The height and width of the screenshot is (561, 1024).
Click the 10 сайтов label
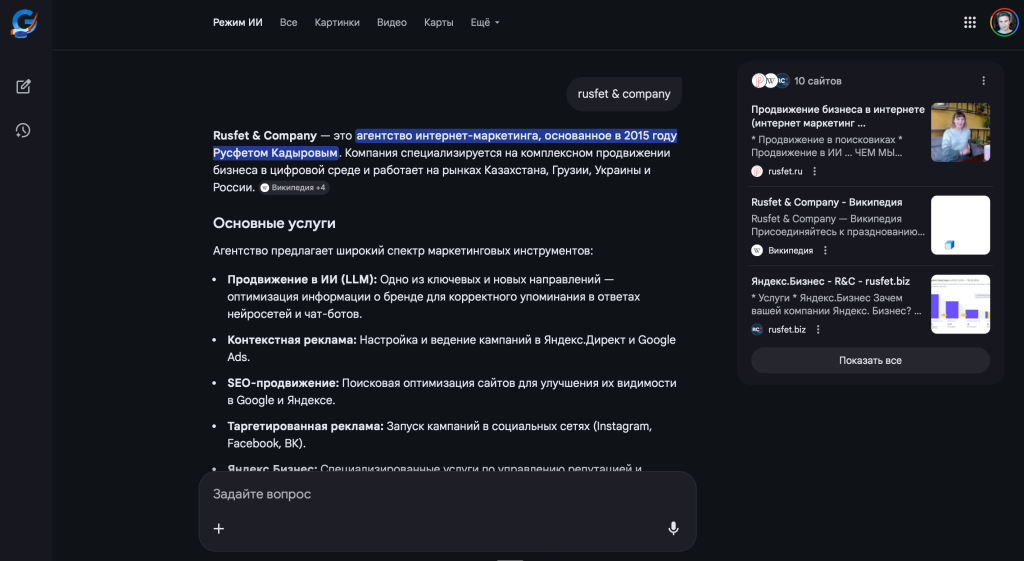tap(818, 81)
